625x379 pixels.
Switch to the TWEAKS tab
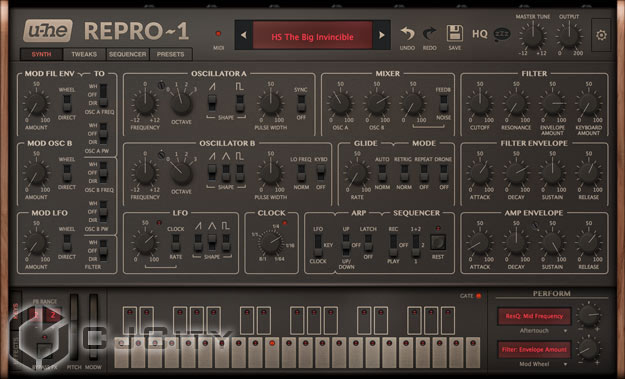tap(84, 54)
